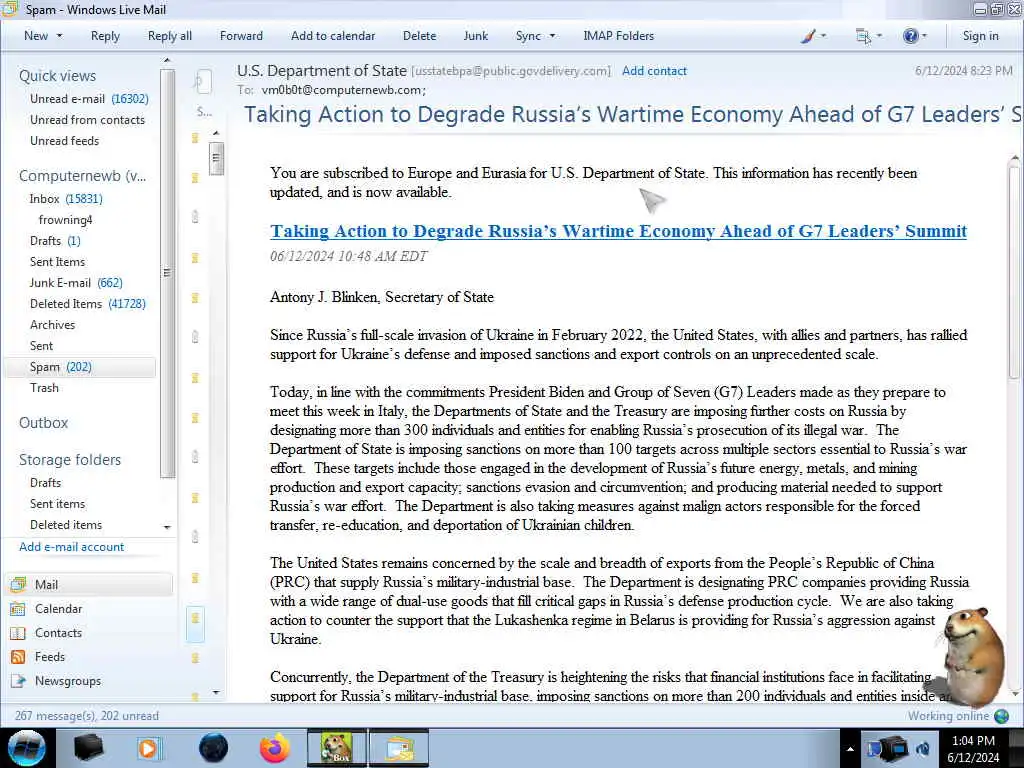
Task: Click the volume speaker tray icon
Action: click(x=922, y=748)
